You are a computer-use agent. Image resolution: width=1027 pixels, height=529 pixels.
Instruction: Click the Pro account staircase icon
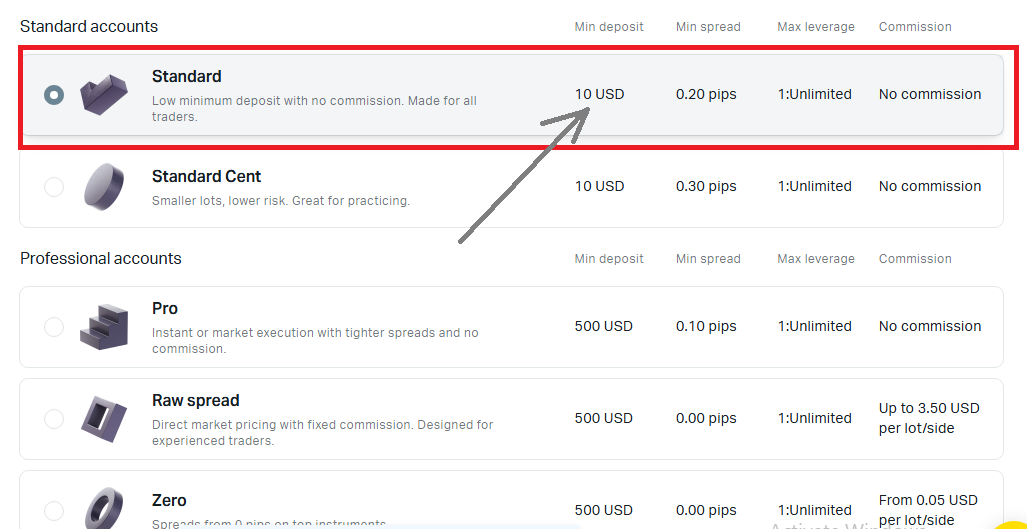click(104, 326)
